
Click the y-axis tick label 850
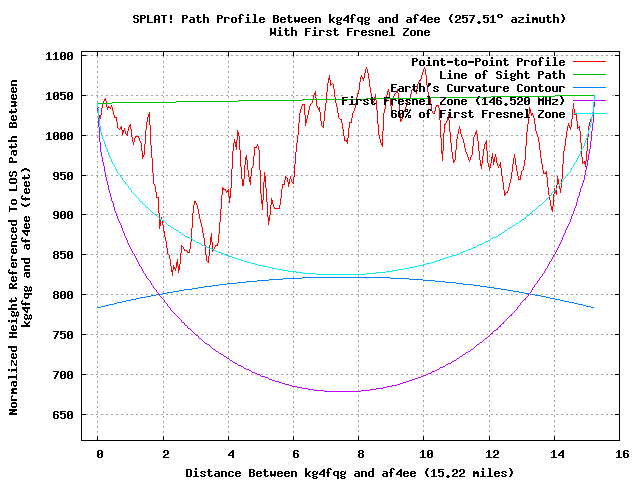coord(63,255)
